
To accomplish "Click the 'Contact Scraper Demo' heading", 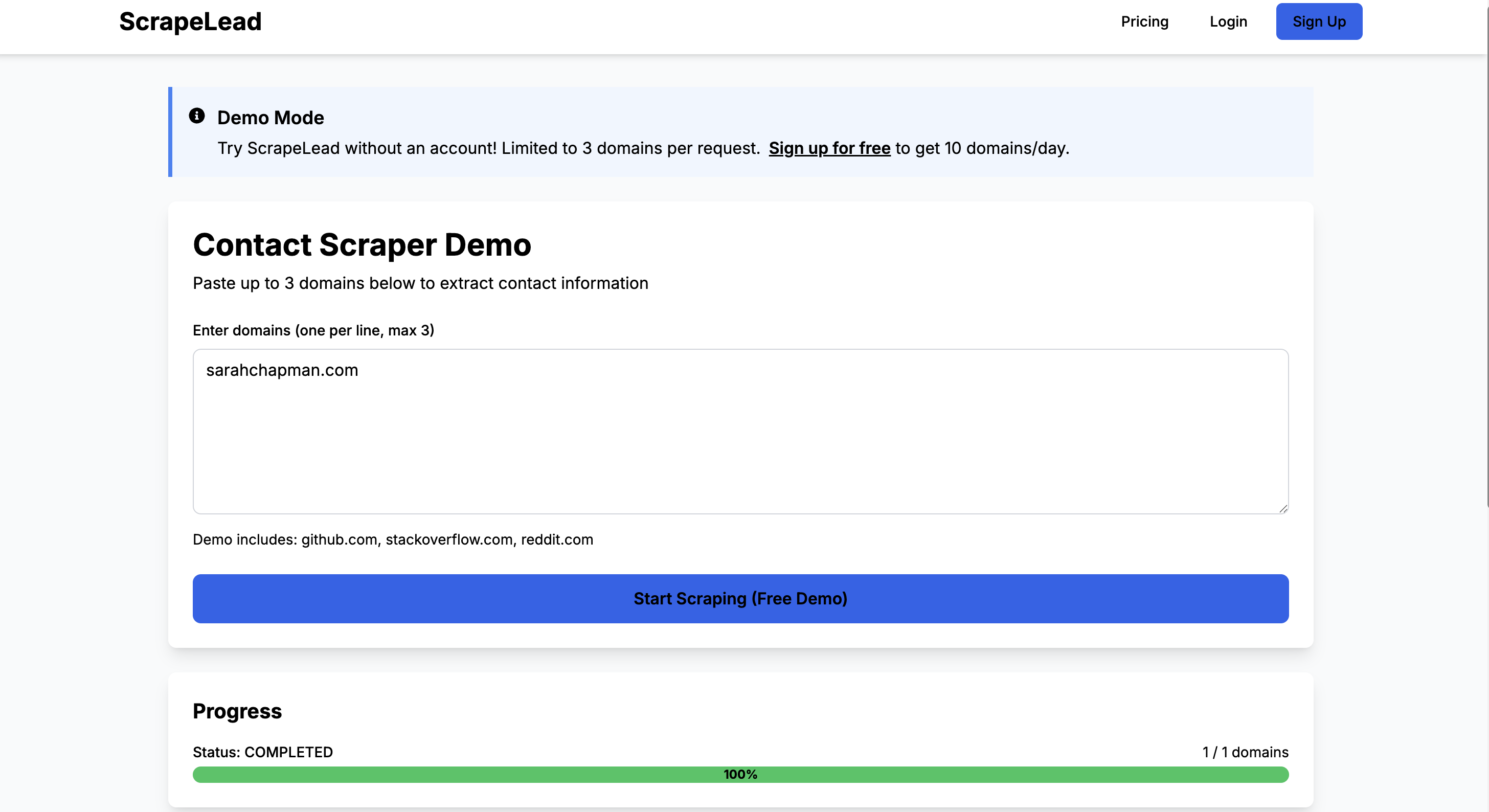I will (x=362, y=244).
